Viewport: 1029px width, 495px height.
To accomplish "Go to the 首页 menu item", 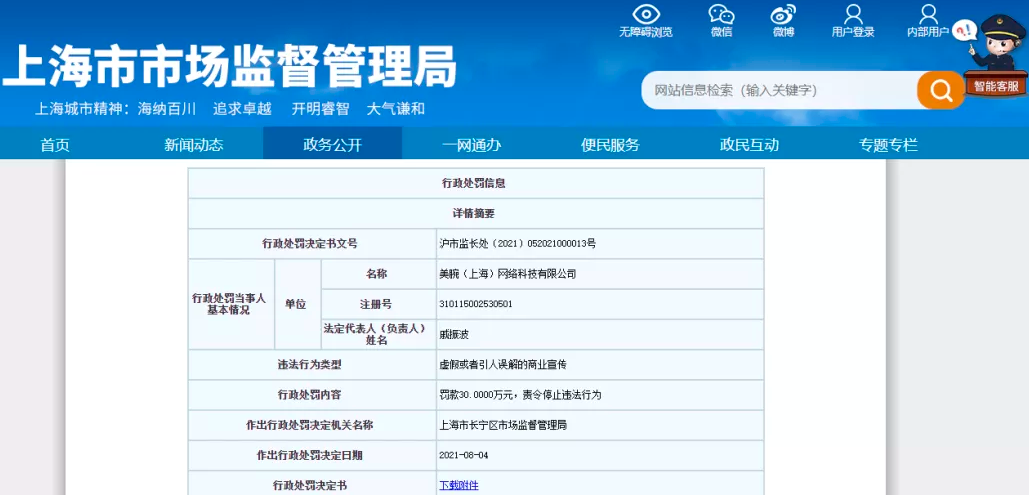I will (55, 145).
